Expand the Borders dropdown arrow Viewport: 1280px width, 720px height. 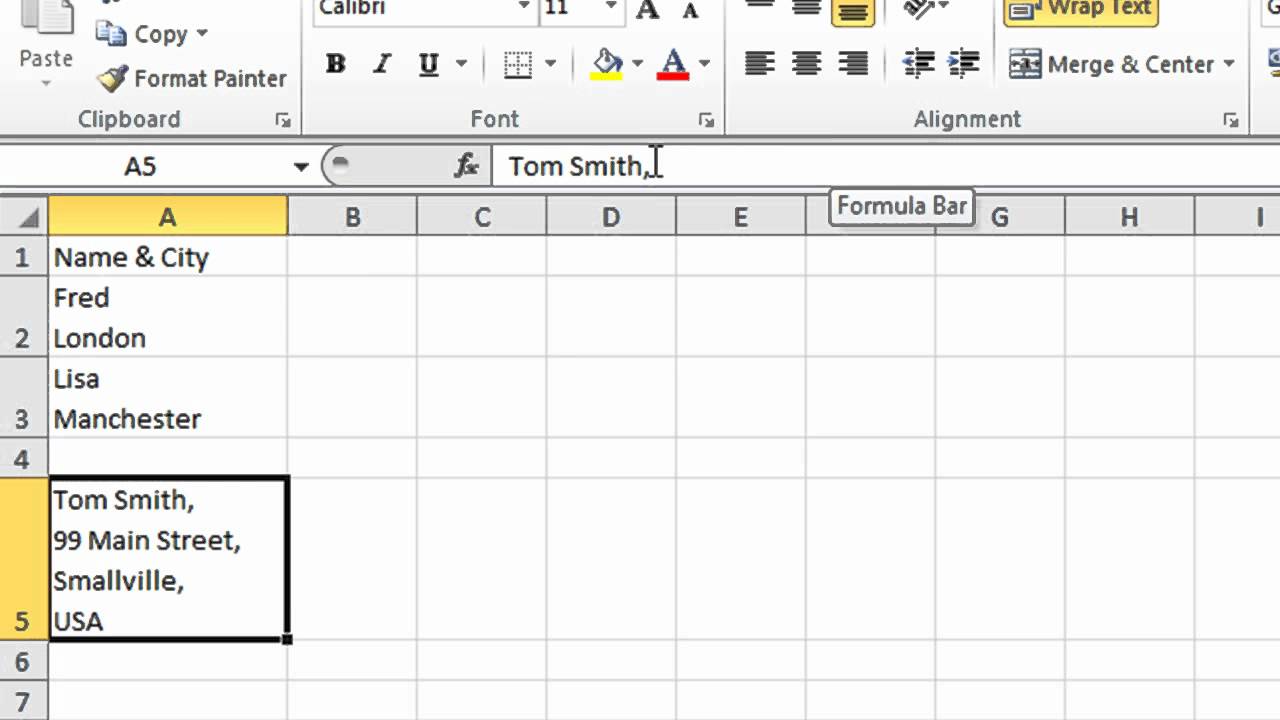click(x=550, y=65)
